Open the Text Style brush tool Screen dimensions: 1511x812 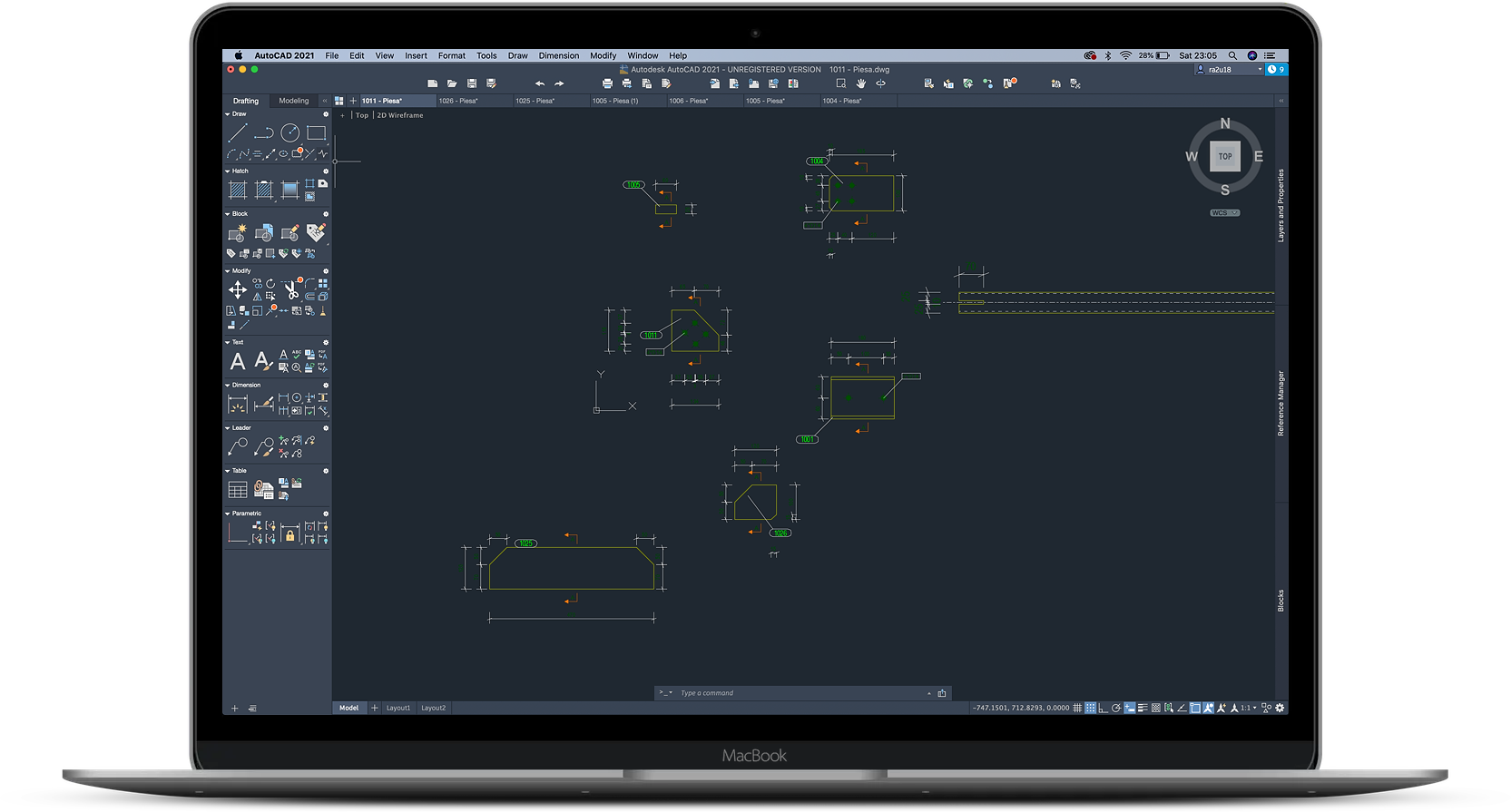(263, 361)
